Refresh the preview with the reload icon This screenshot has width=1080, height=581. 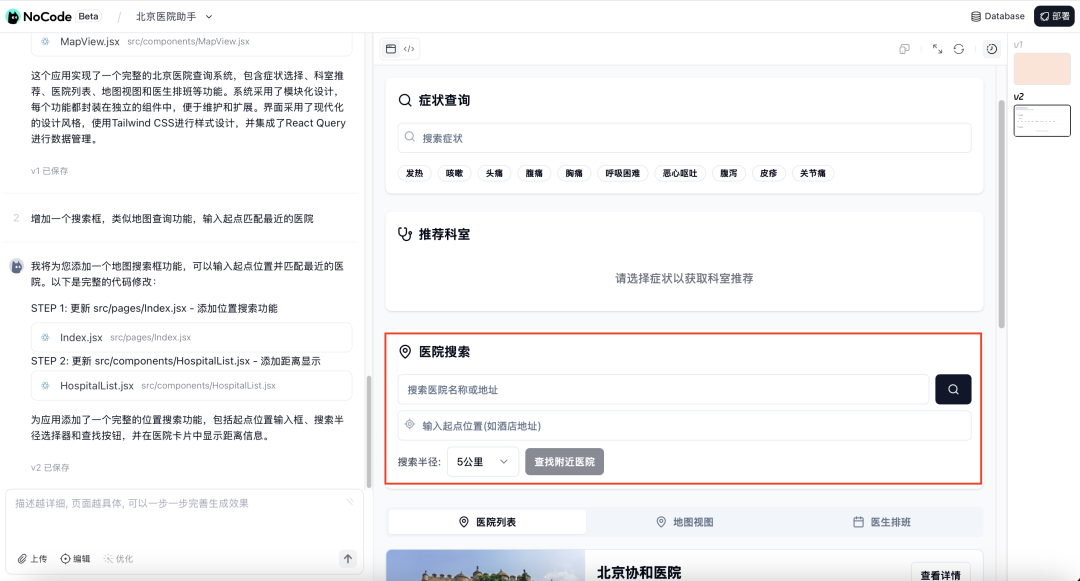coord(961,47)
